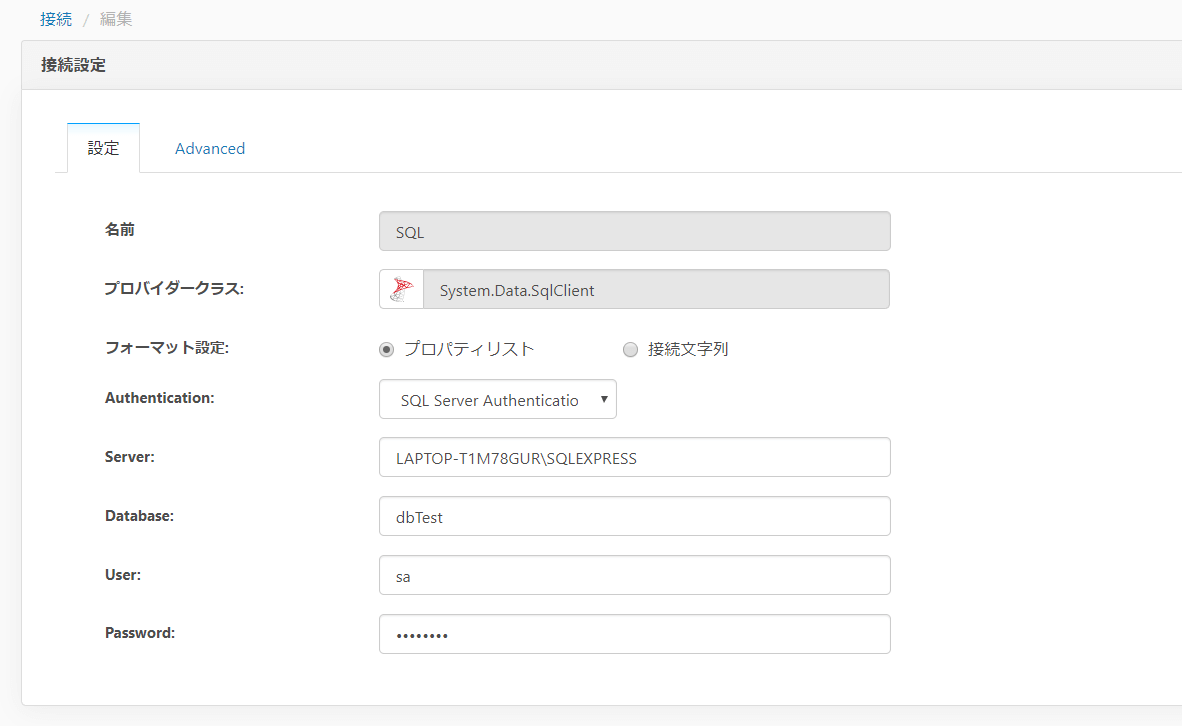Select the 接続文字列 radio button
Screen dimensions: 1182x726
[x=630, y=350]
